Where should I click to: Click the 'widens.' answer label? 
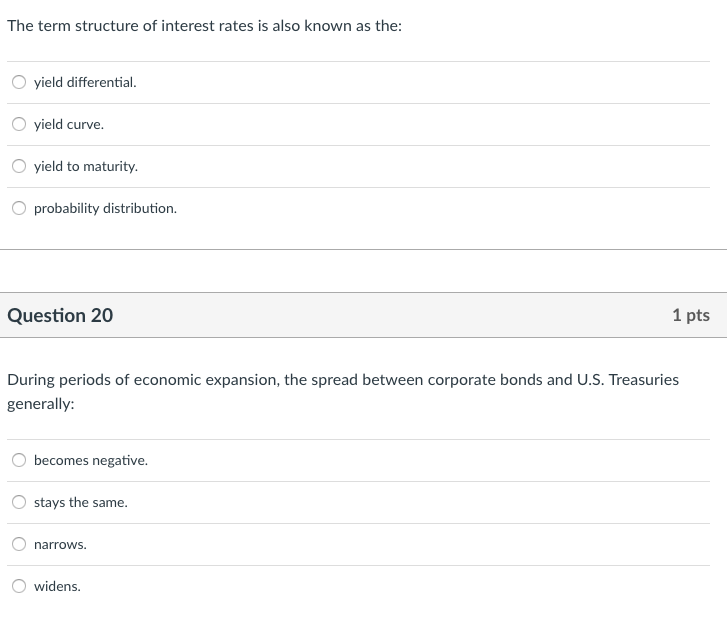[x=57, y=587]
